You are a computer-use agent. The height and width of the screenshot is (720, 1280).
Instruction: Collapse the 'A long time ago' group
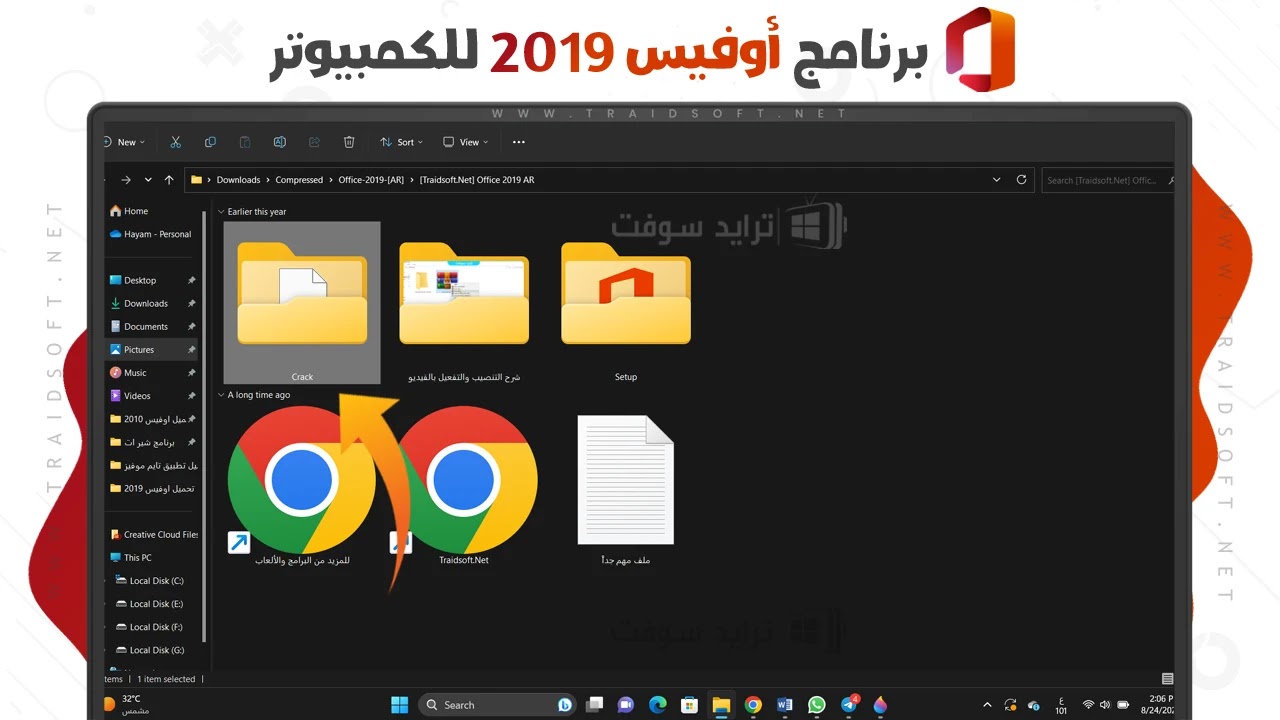(x=221, y=395)
